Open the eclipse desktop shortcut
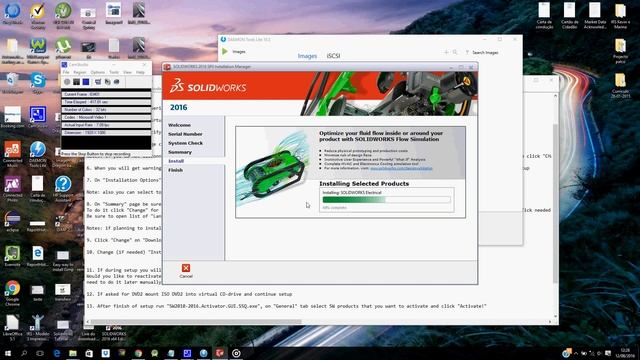This screenshot has height=360, width=640. 12,222
